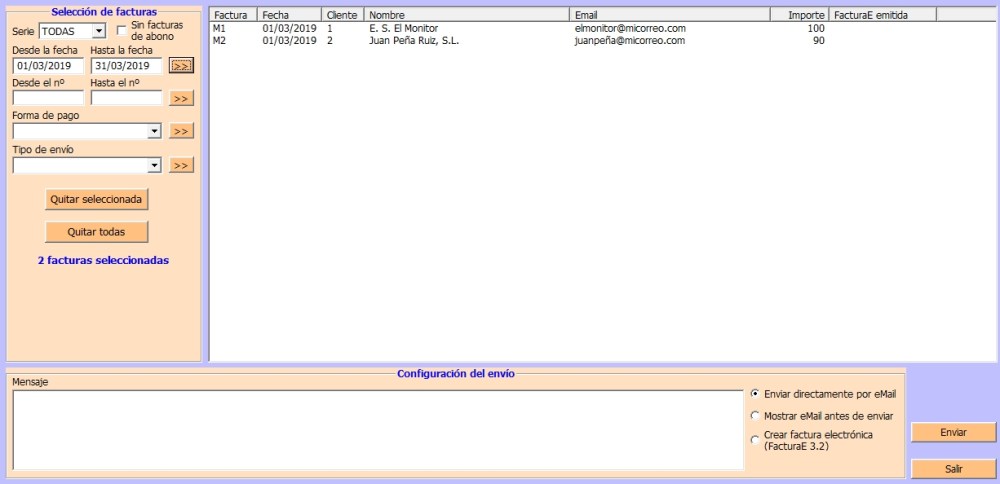Sort by the Fecha column header

point(289,15)
